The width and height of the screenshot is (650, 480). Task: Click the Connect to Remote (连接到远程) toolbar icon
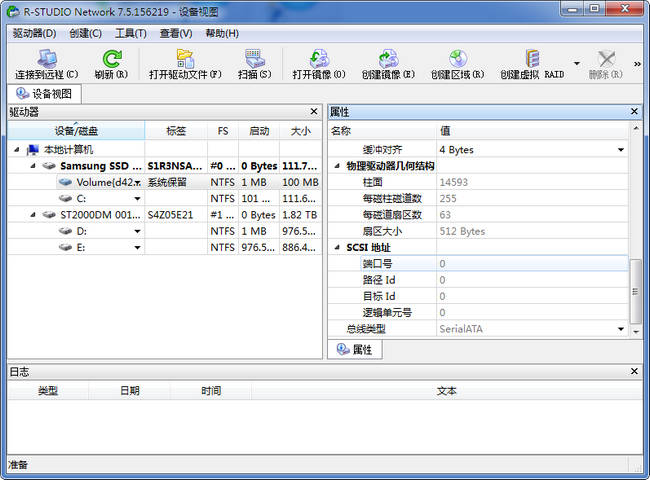coord(46,59)
